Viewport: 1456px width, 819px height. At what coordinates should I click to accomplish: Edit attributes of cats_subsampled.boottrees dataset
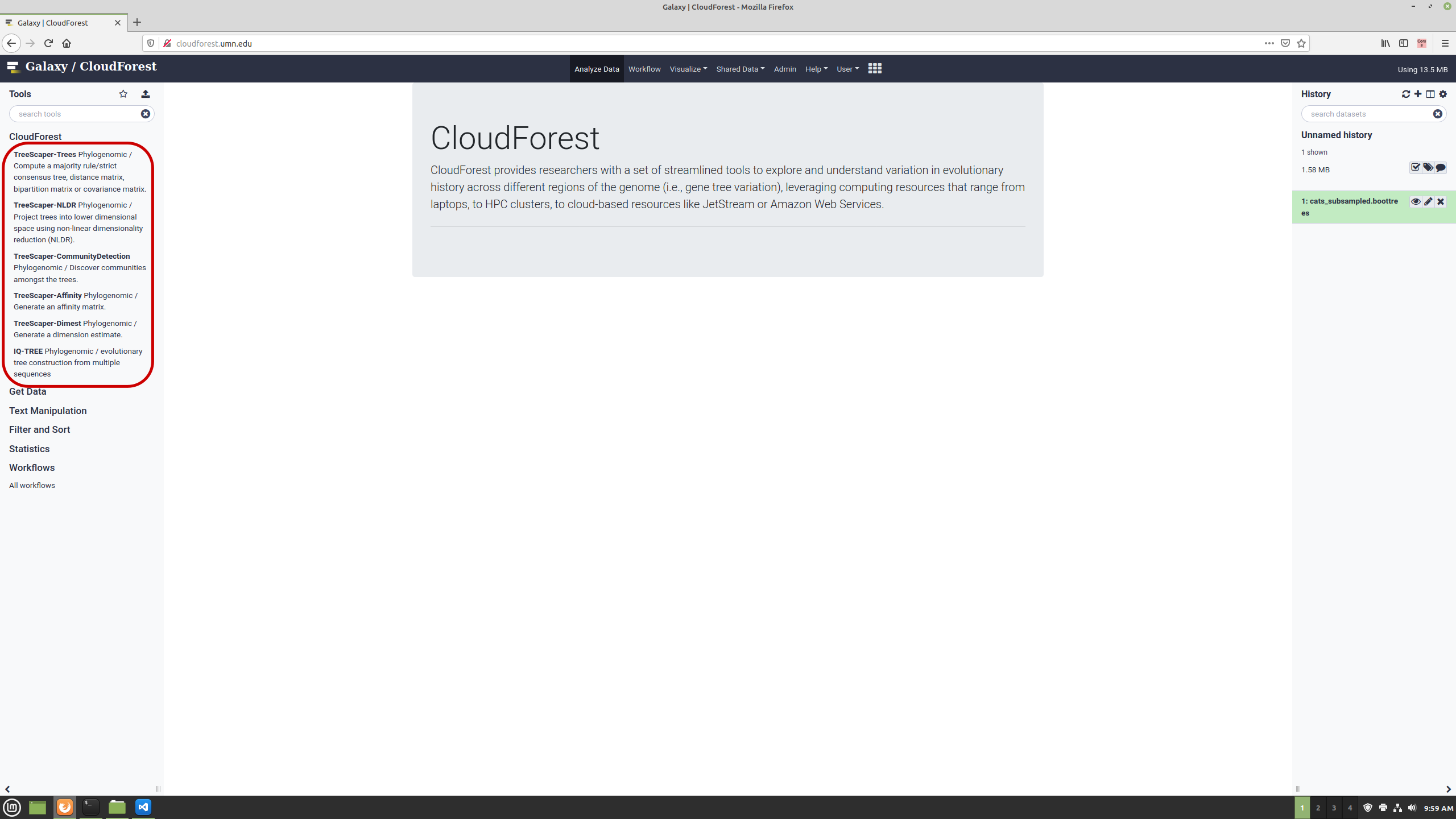pos(1428,201)
